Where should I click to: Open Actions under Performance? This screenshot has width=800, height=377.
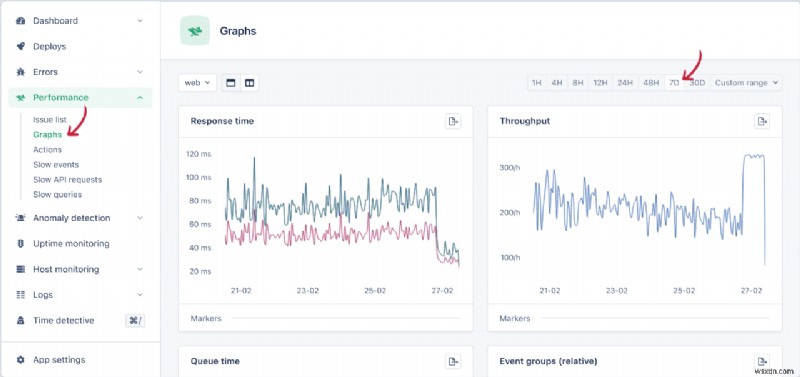(47, 149)
